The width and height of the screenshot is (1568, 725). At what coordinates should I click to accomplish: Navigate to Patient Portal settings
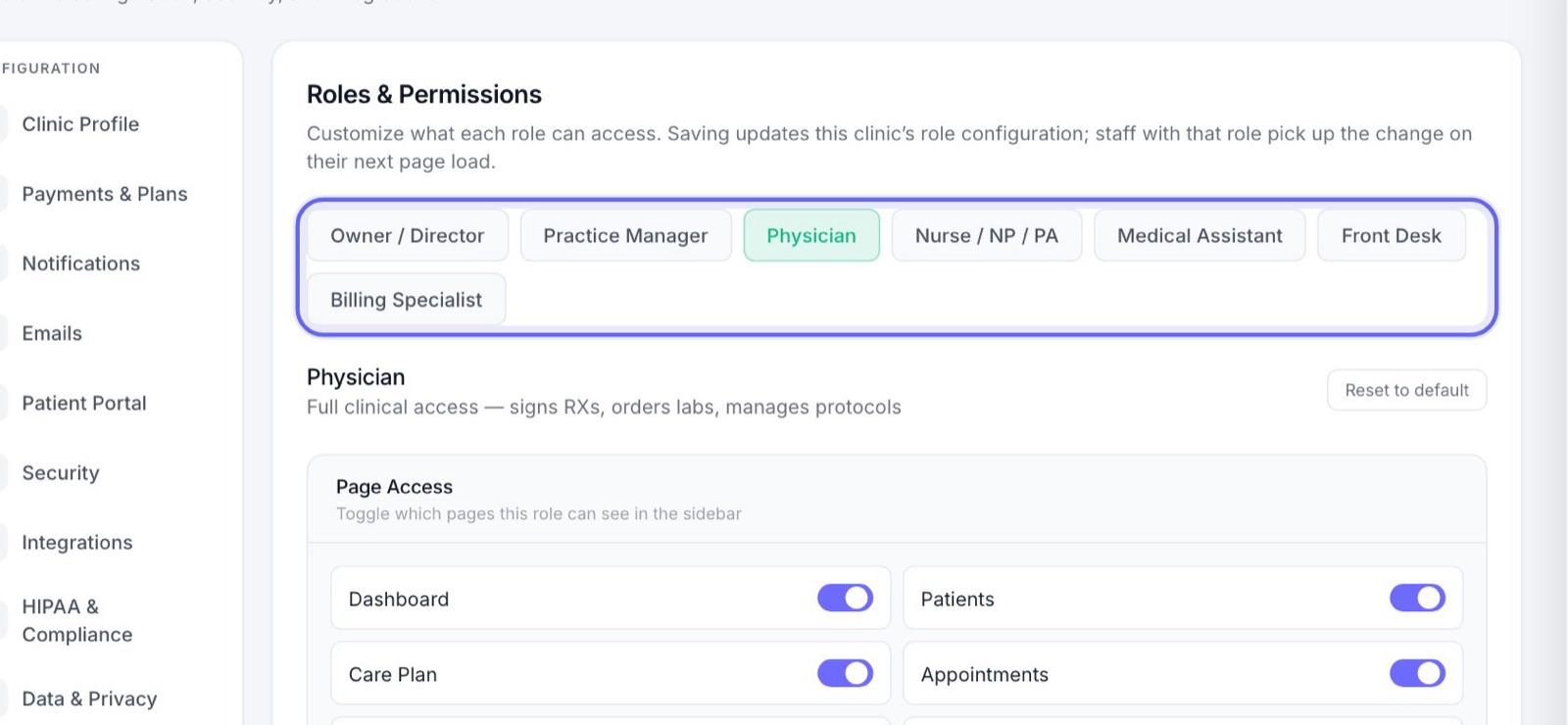pyautogui.click(x=84, y=403)
